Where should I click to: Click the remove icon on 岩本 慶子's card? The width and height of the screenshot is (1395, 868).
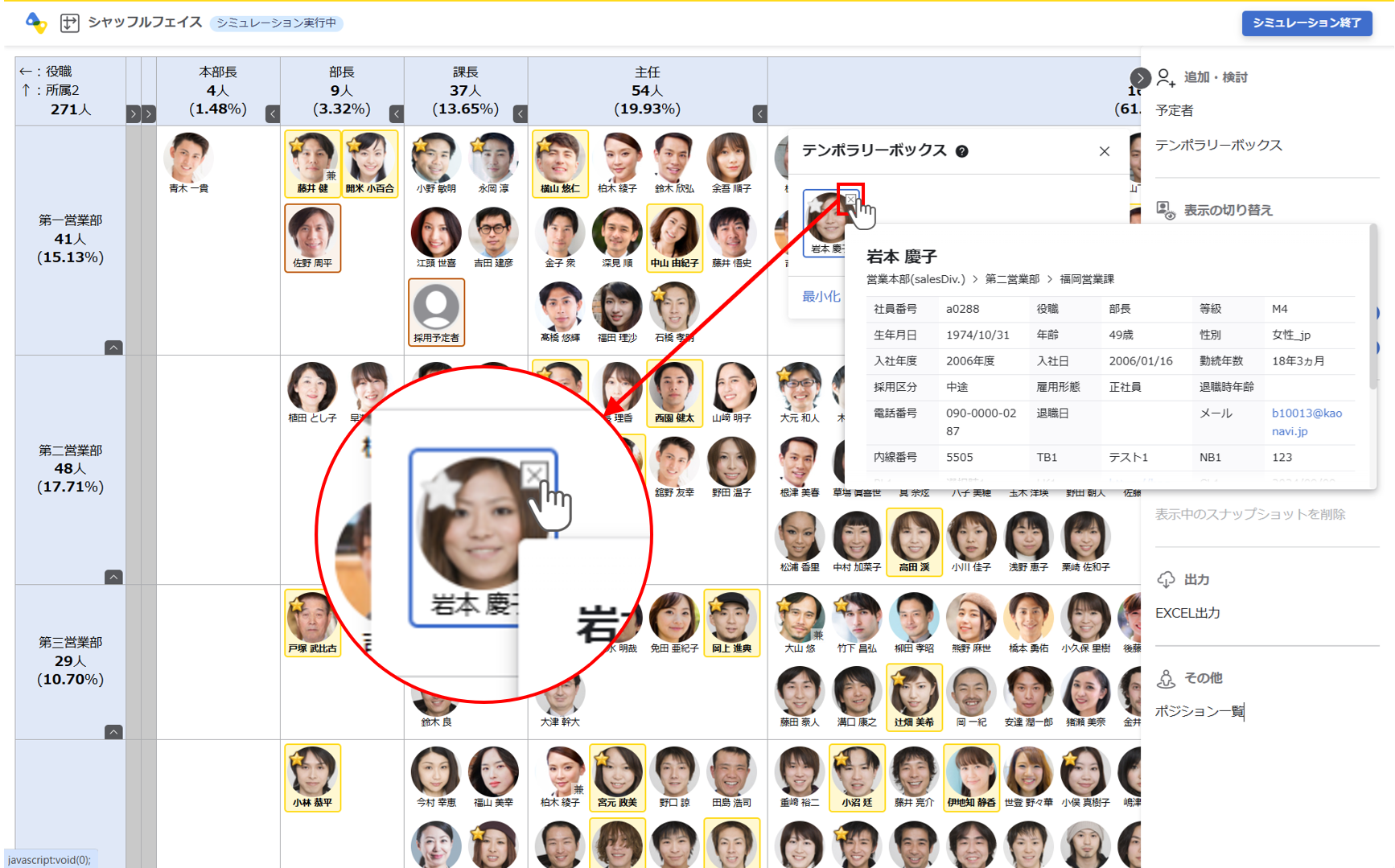coord(850,199)
